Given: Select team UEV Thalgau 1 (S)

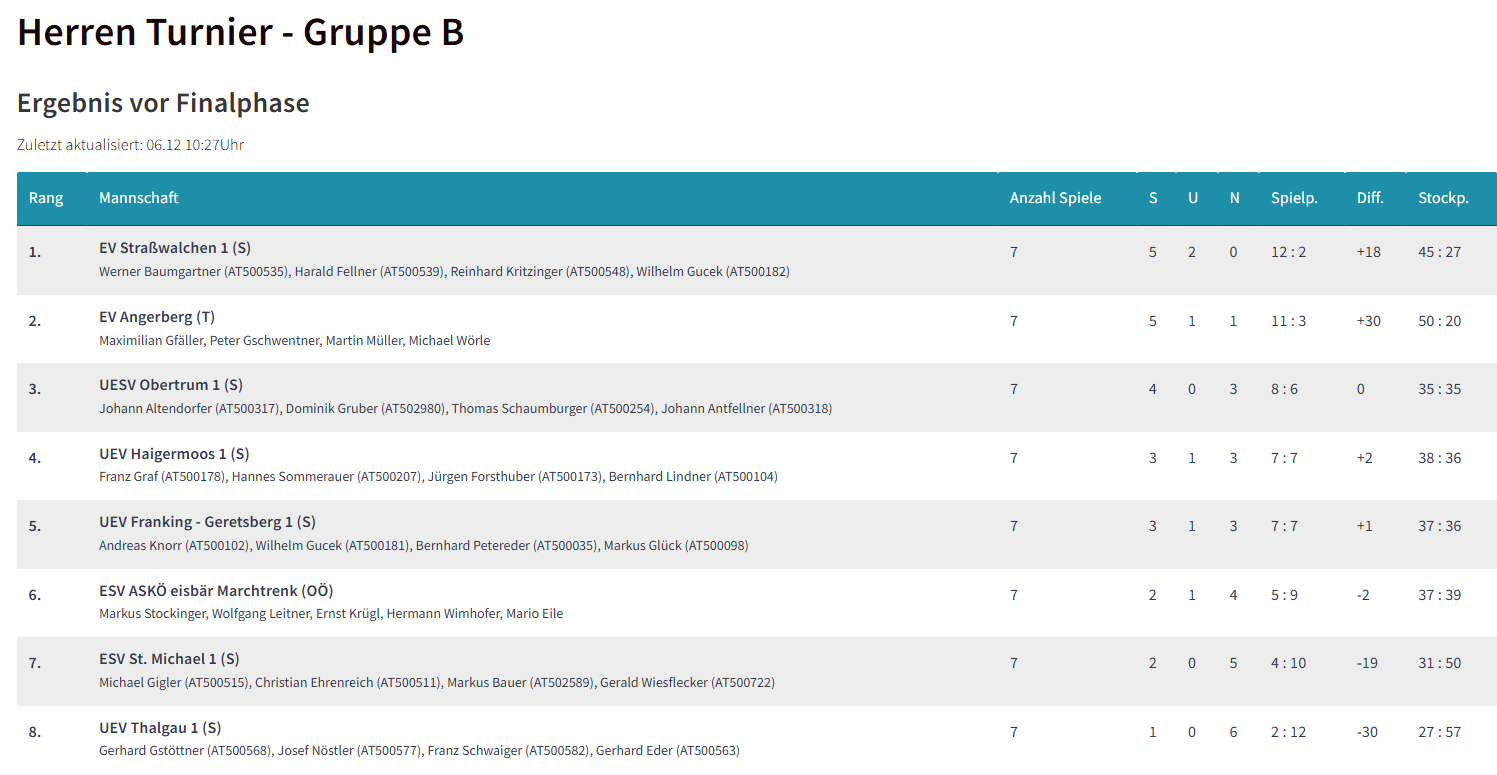Looking at the screenshot, I should (160, 728).
